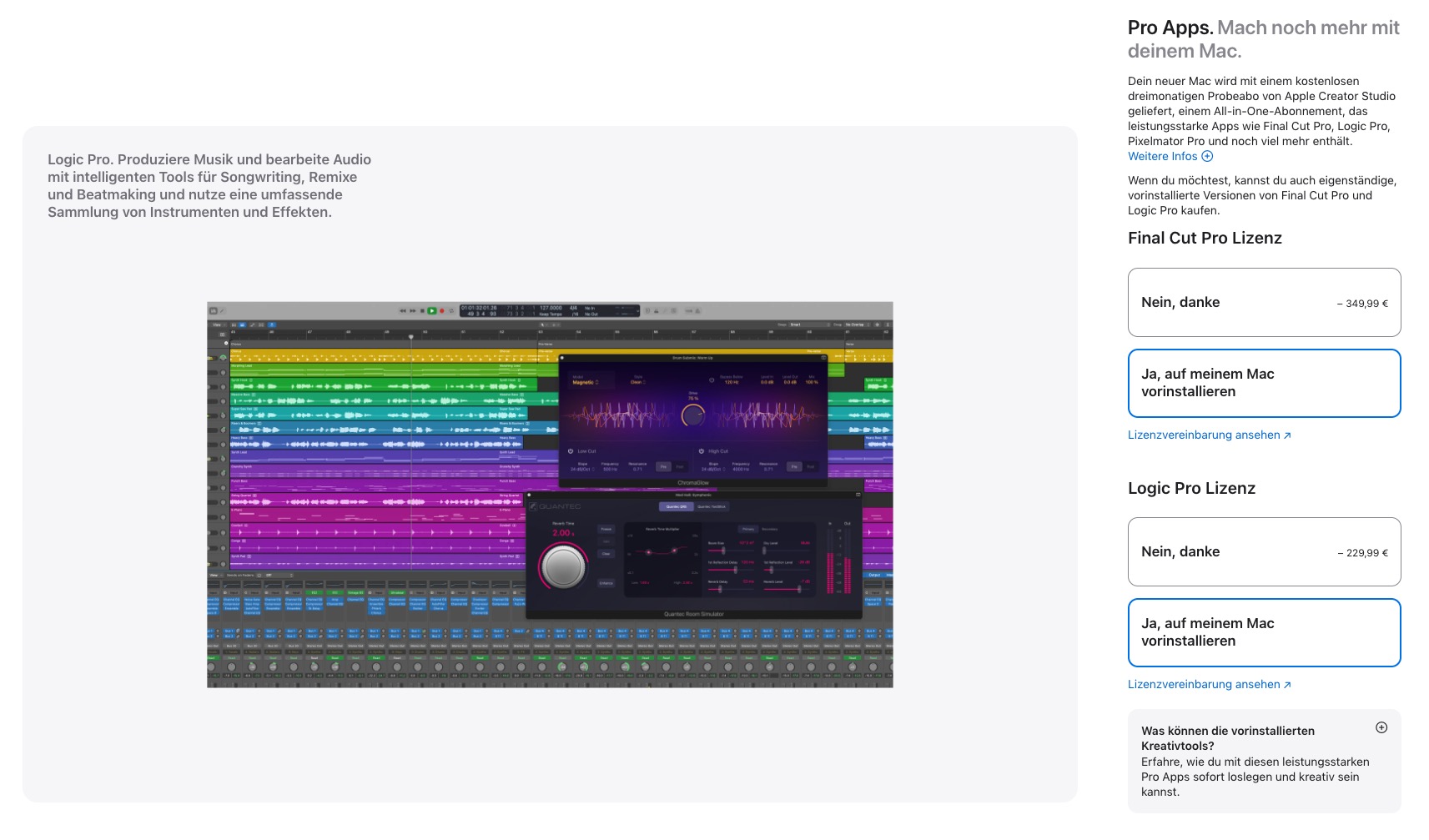Open Logic Pro Lizenzvereinbarung ansehen link

coord(1208,685)
